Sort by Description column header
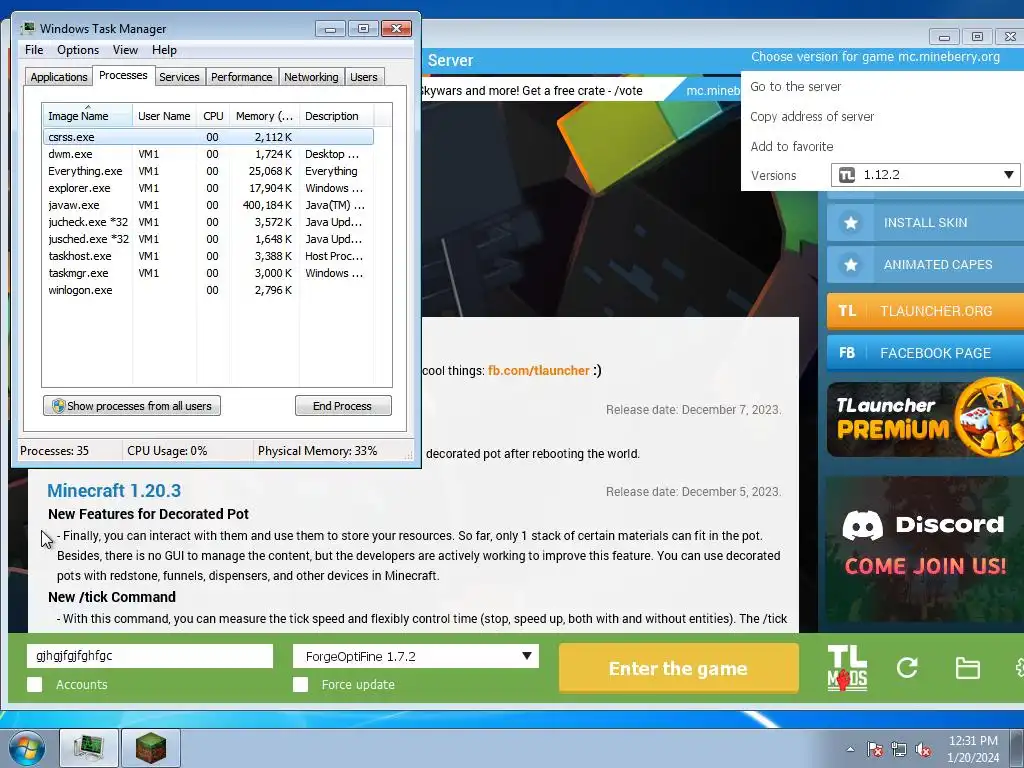 (336, 116)
